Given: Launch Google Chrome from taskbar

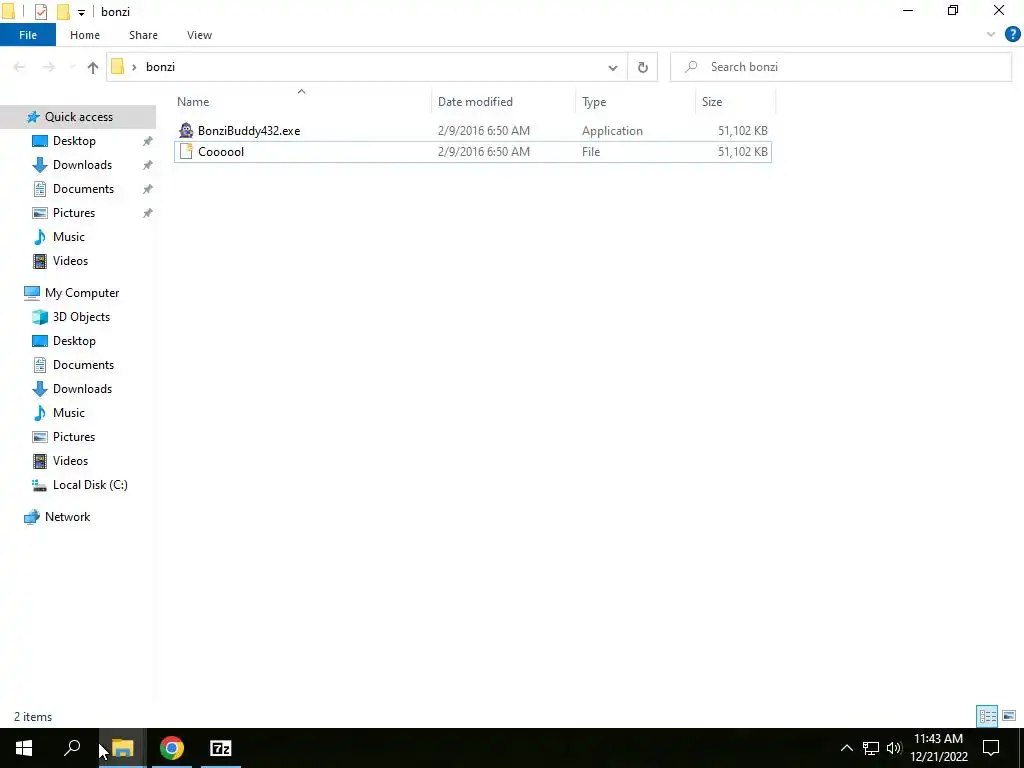Looking at the screenshot, I should [172, 748].
